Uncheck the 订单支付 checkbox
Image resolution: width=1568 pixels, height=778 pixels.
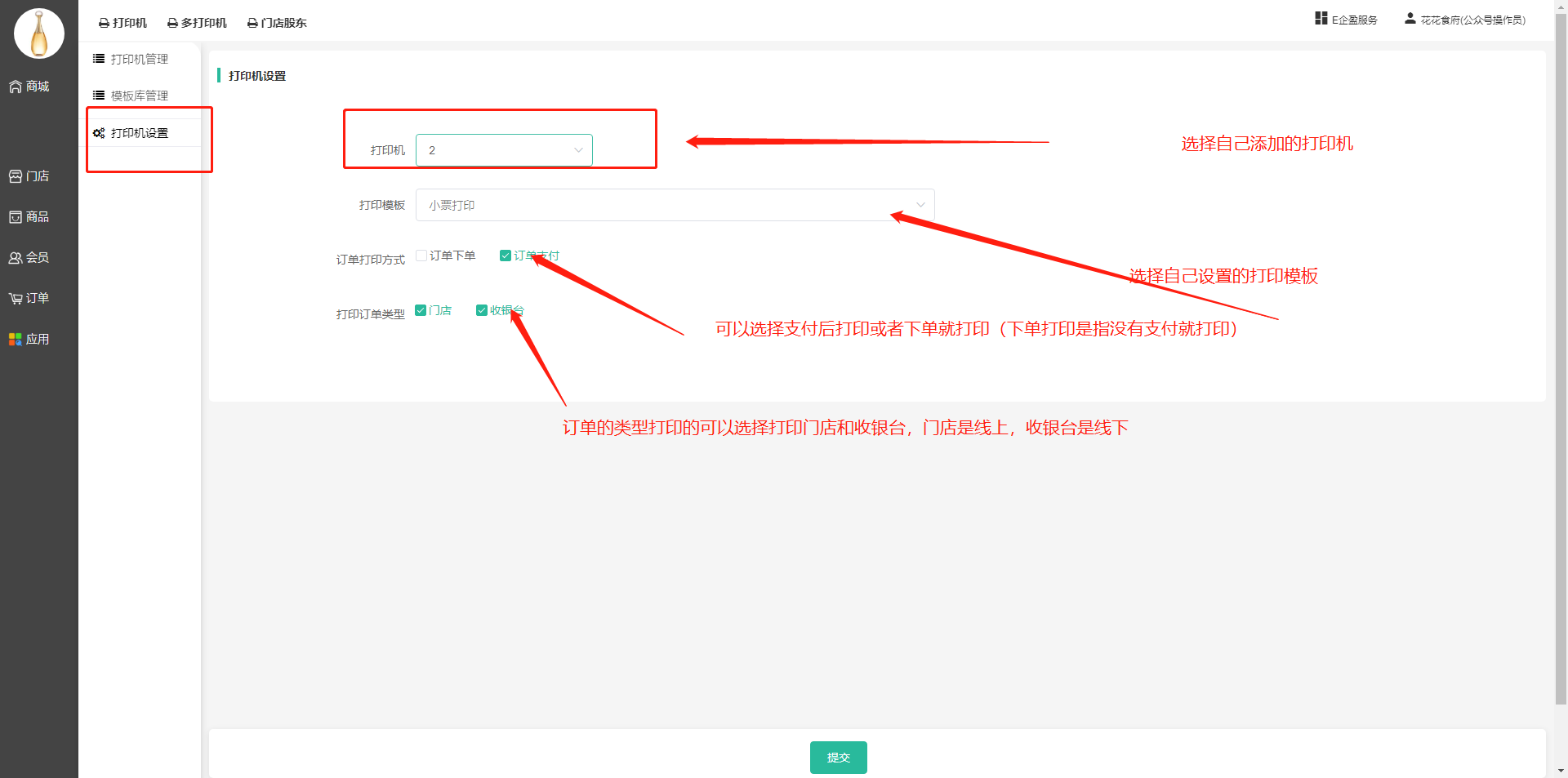tap(506, 256)
